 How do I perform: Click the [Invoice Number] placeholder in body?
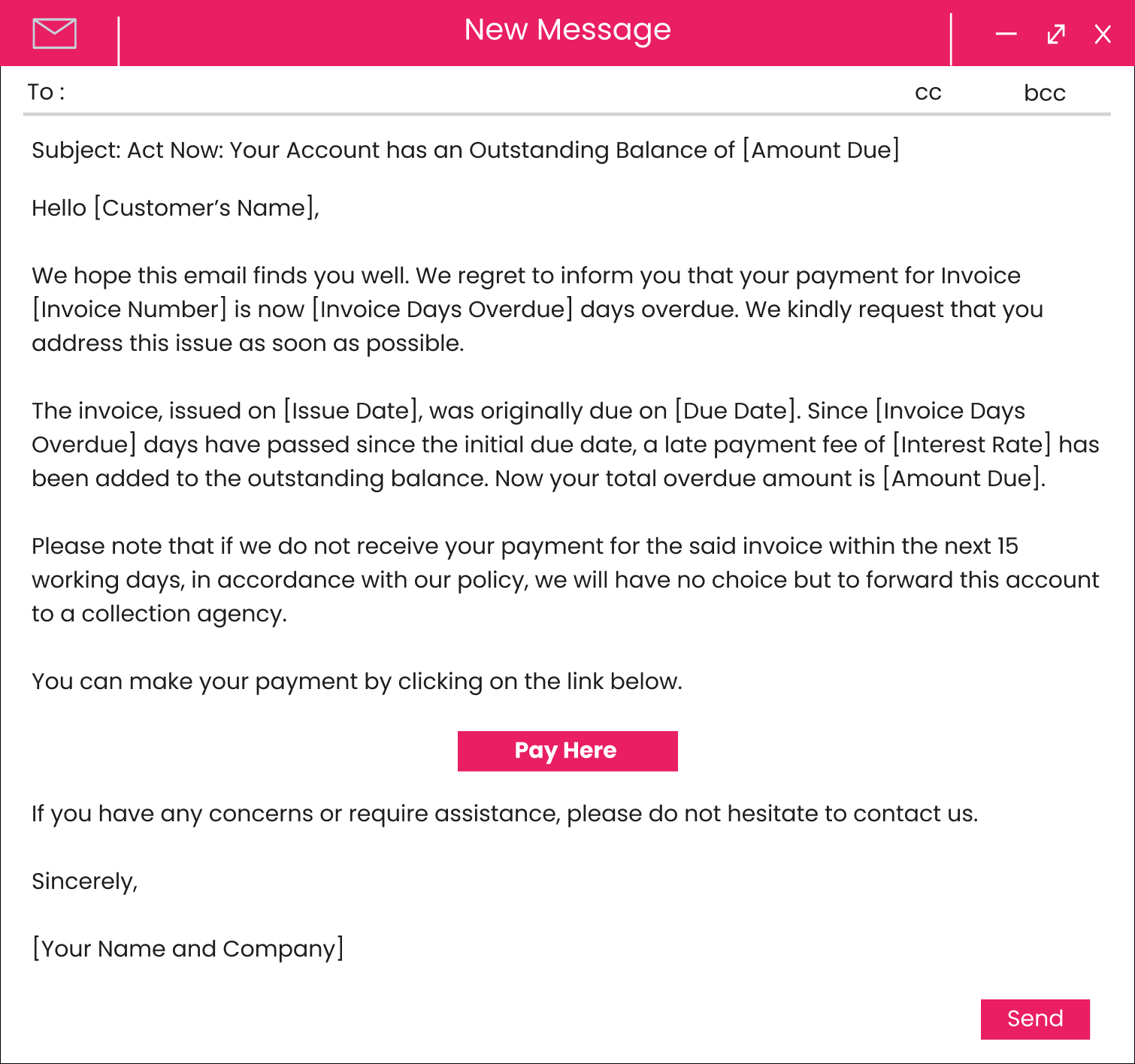129,310
